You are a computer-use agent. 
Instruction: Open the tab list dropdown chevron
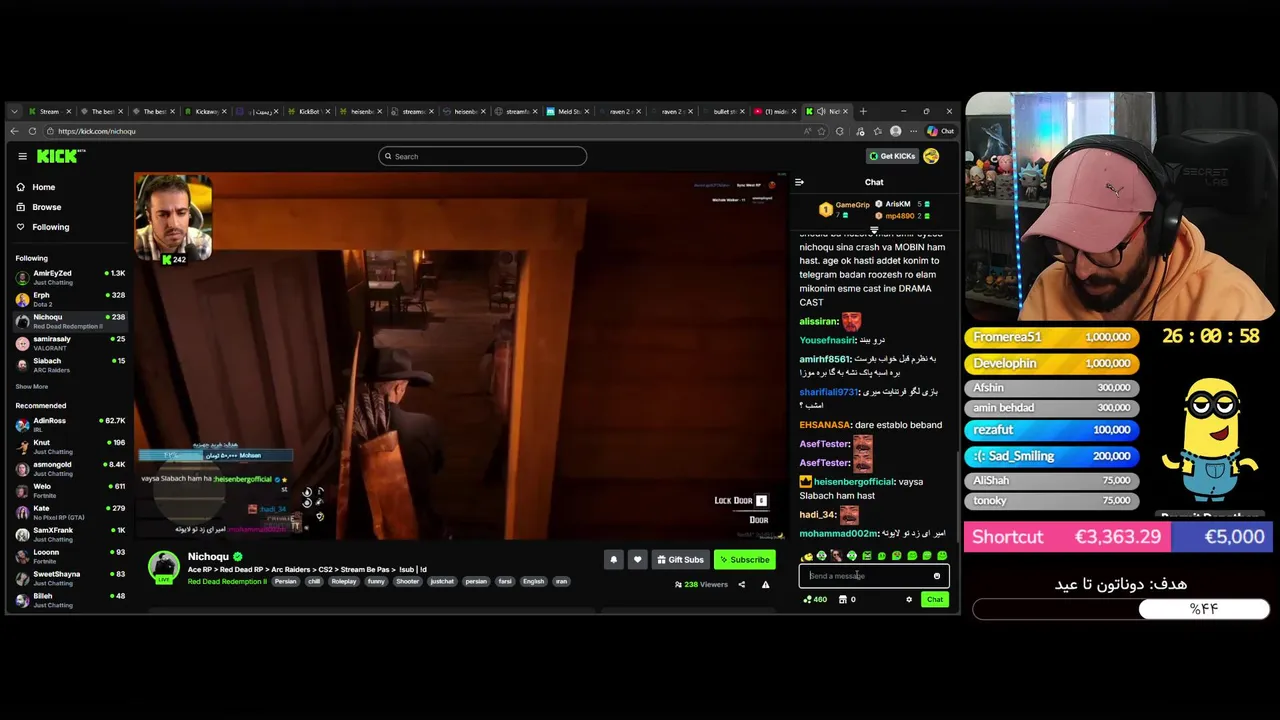pyautogui.click(x=13, y=111)
